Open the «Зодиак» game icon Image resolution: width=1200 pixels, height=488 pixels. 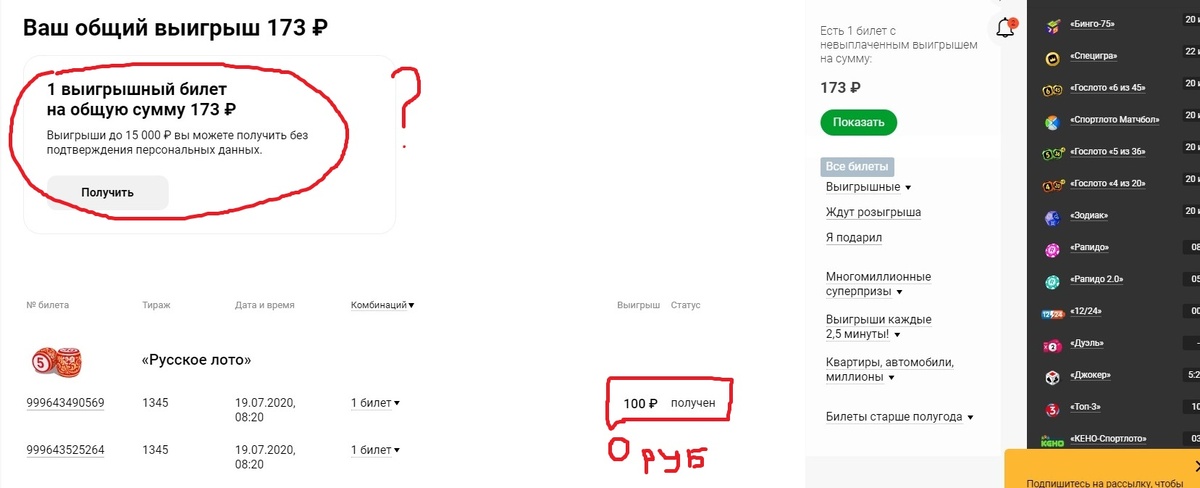pos(1052,216)
